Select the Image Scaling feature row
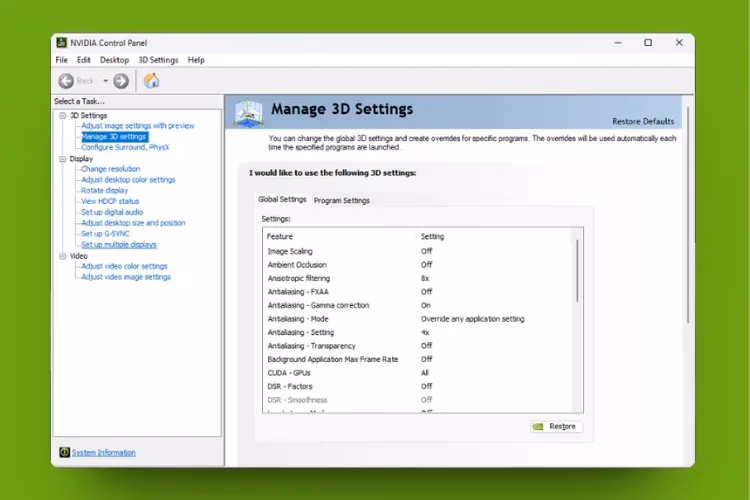This screenshot has width=750, height=500. (419, 251)
